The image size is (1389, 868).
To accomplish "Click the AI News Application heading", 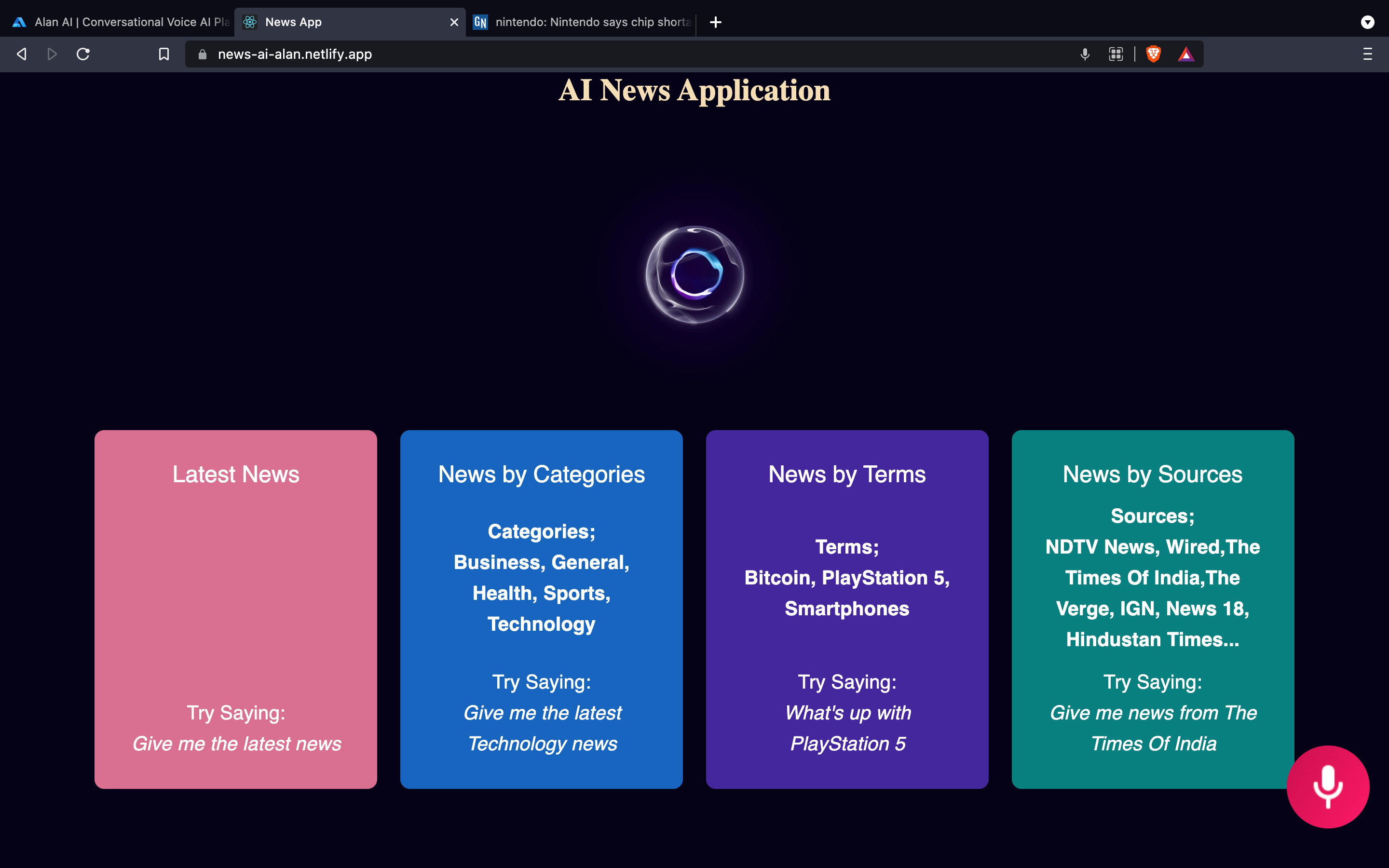I will click(694, 91).
